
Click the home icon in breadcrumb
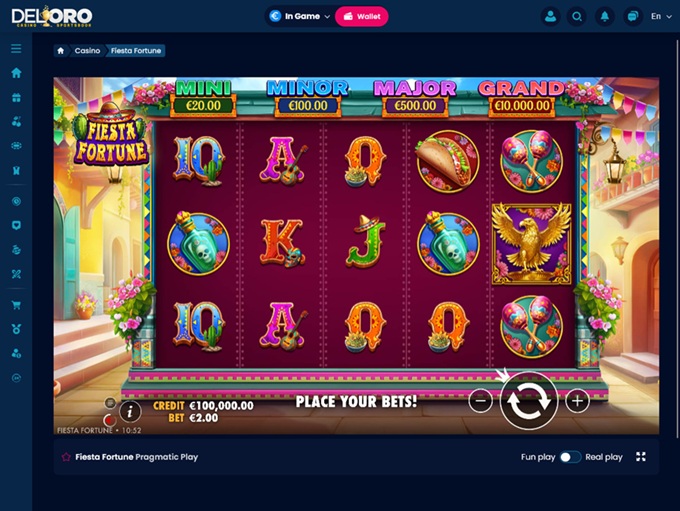point(61,51)
